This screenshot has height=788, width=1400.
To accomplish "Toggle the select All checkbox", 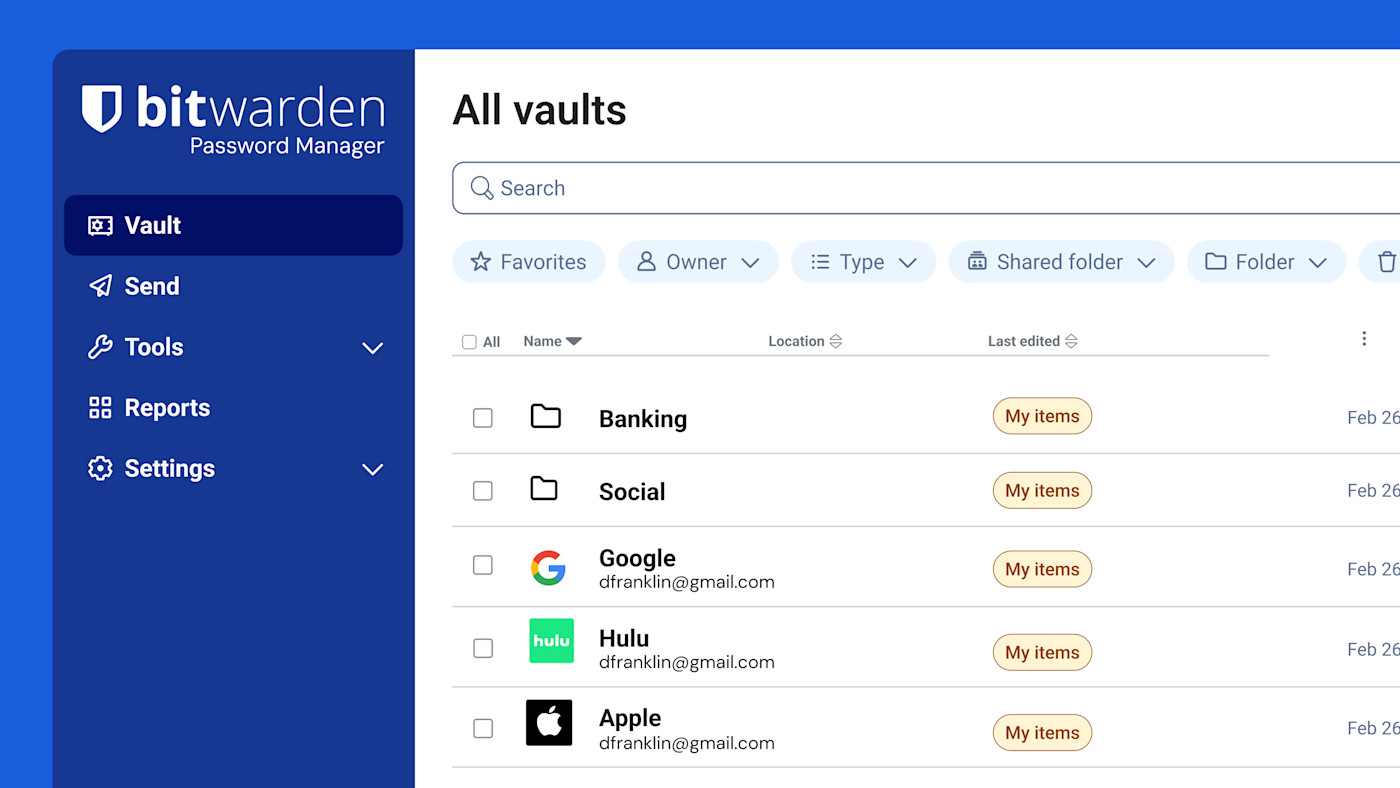I will (x=469, y=342).
